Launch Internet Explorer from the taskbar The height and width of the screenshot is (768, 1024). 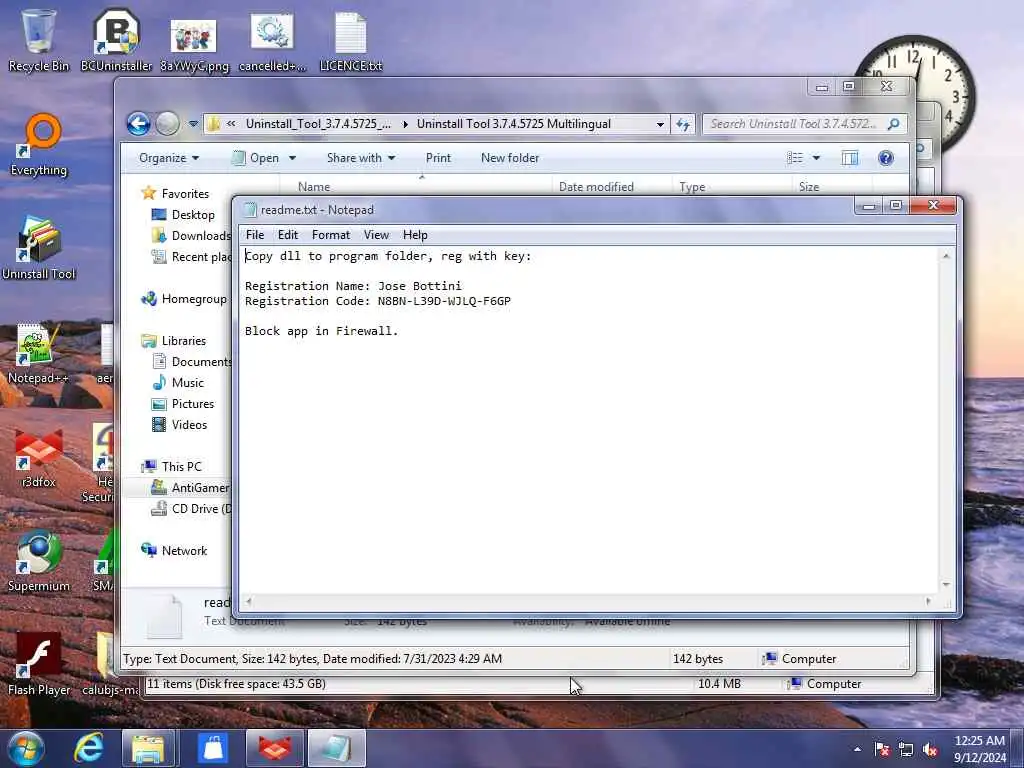coord(89,748)
